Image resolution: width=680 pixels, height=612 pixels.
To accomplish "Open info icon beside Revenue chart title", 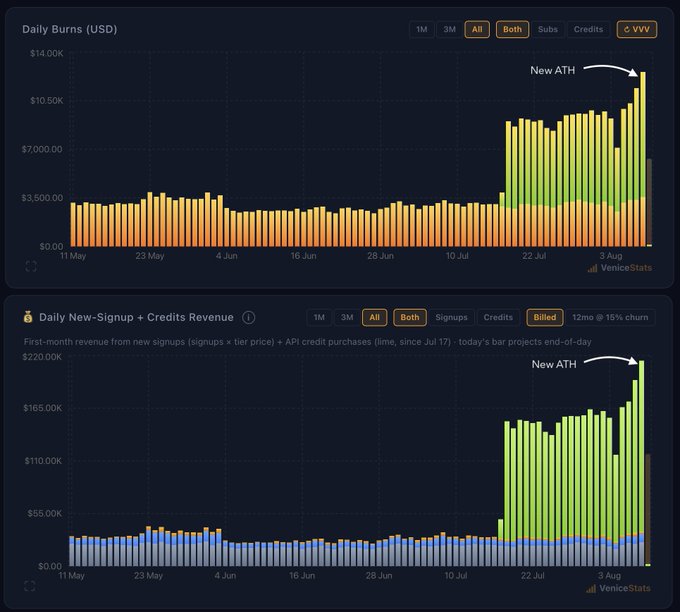I will click(x=248, y=317).
